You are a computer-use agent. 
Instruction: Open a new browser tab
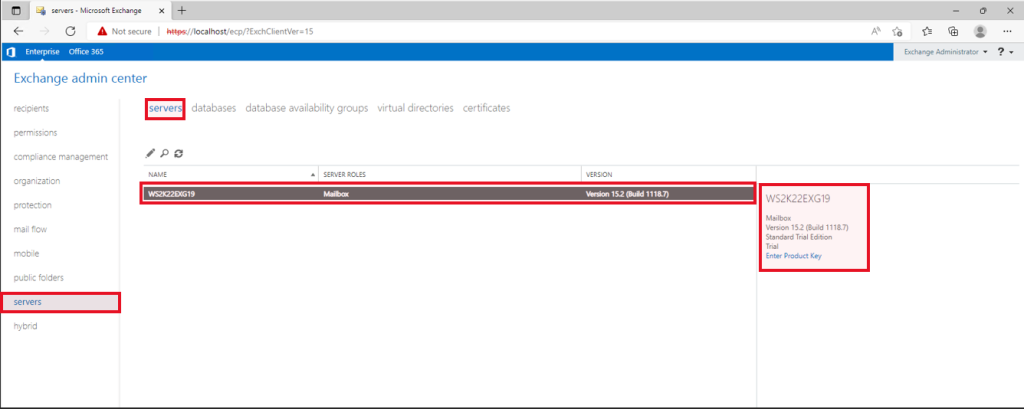click(x=182, y=10)
